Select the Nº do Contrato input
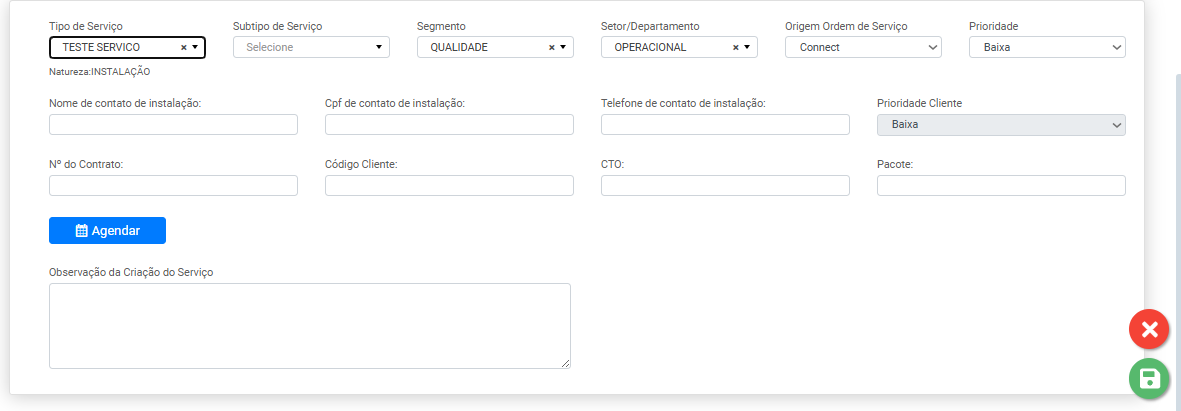This screenshot has height=411, width=1181. [x=173, y=186]
